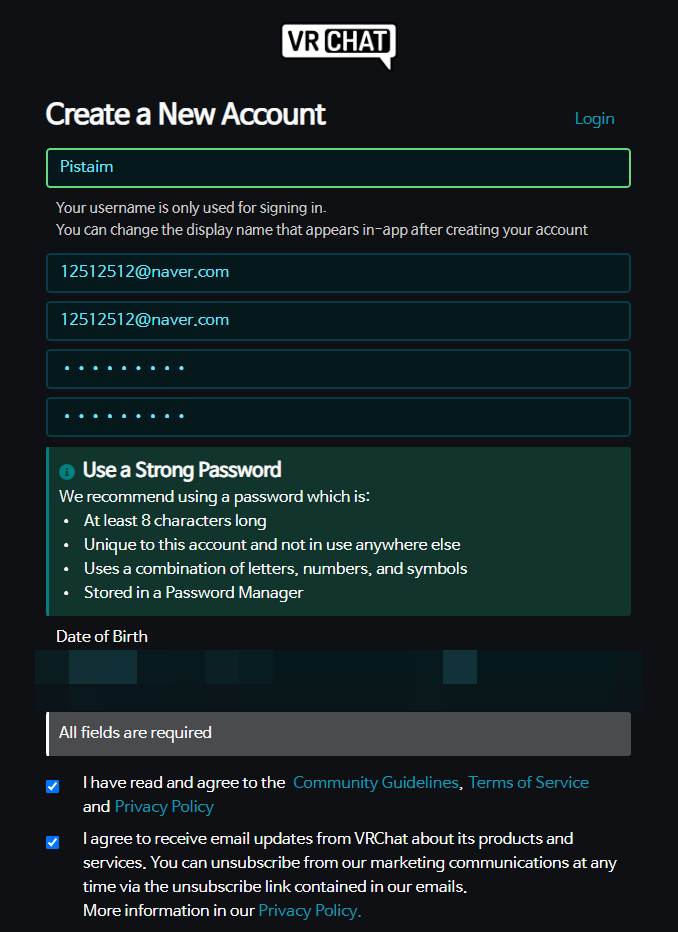Screen dimensions: 678x932
Task: Click the first email input field
Action: click(338, 273)
